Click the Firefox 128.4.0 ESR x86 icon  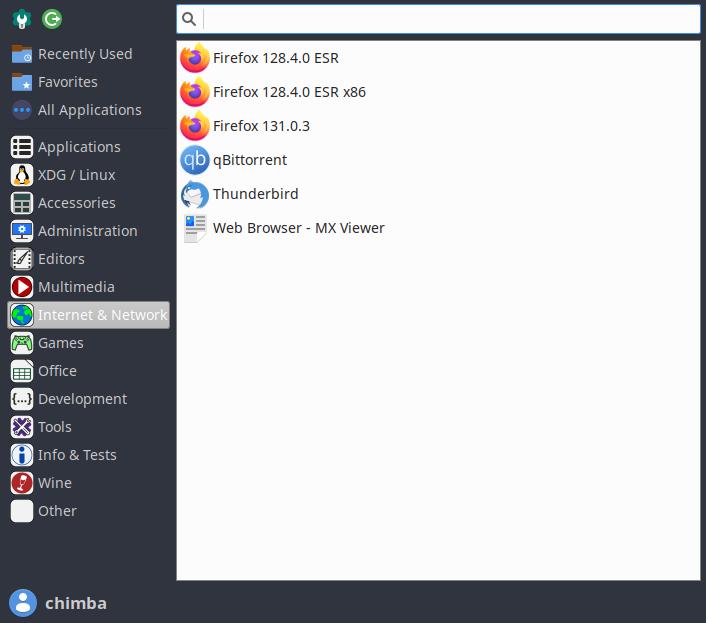click(195, 92)
